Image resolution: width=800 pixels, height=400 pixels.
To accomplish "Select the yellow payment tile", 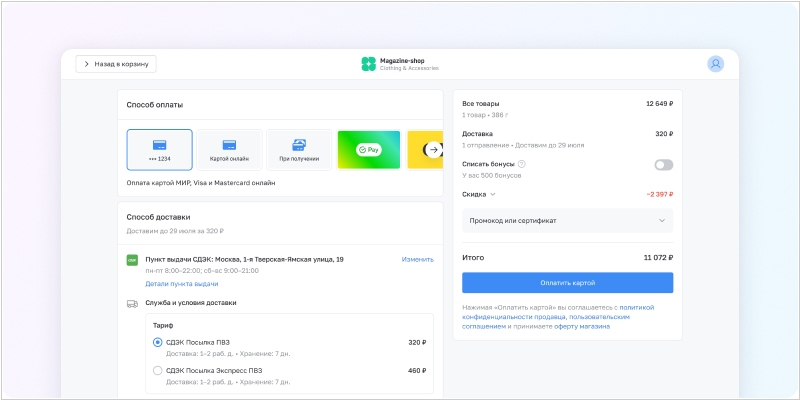I will tap(424, 149).
